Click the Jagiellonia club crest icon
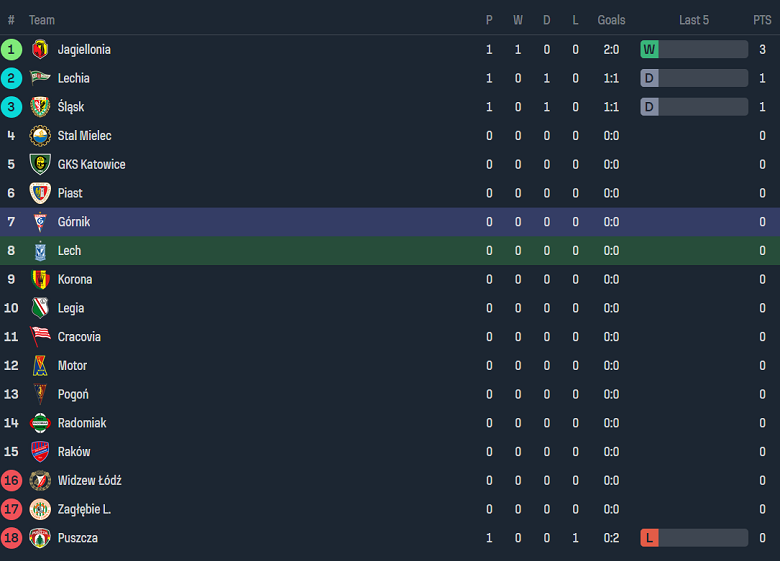The width and height of the screenshot is (780, 561). coord(40,50)
